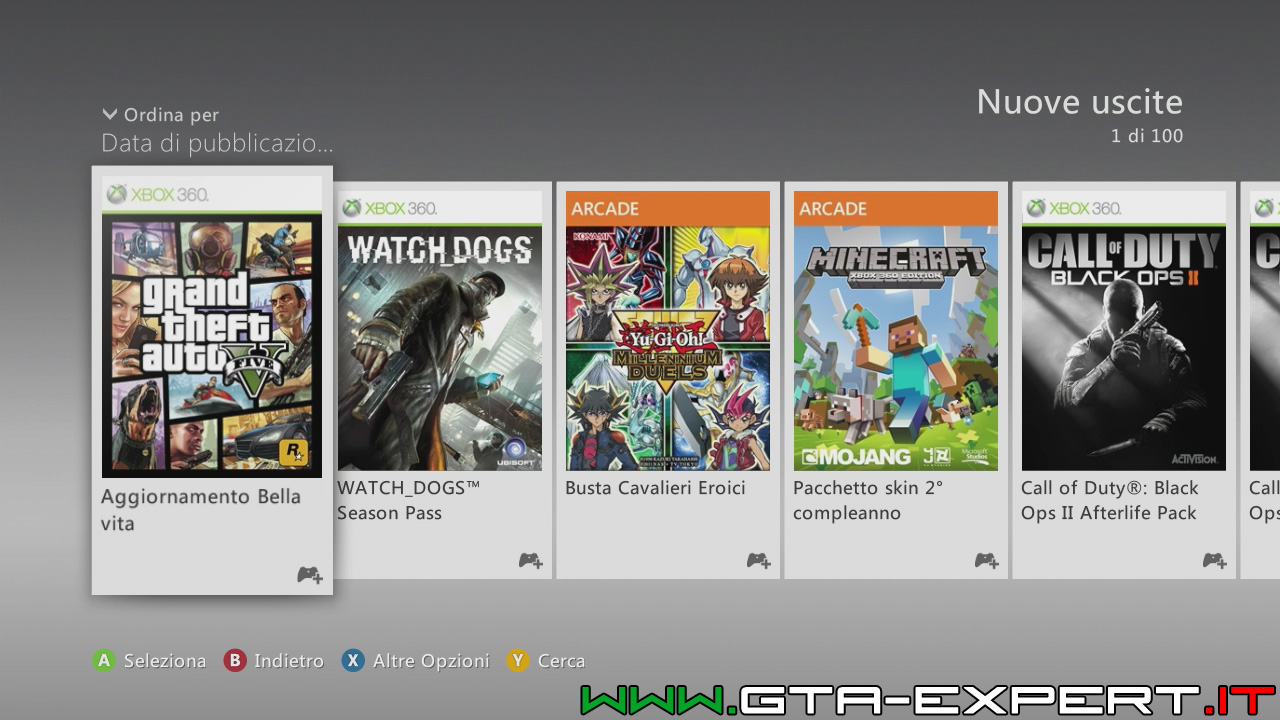
Task: Click the ARCADE banner on Minecraft card
Action: coord(896,208)
